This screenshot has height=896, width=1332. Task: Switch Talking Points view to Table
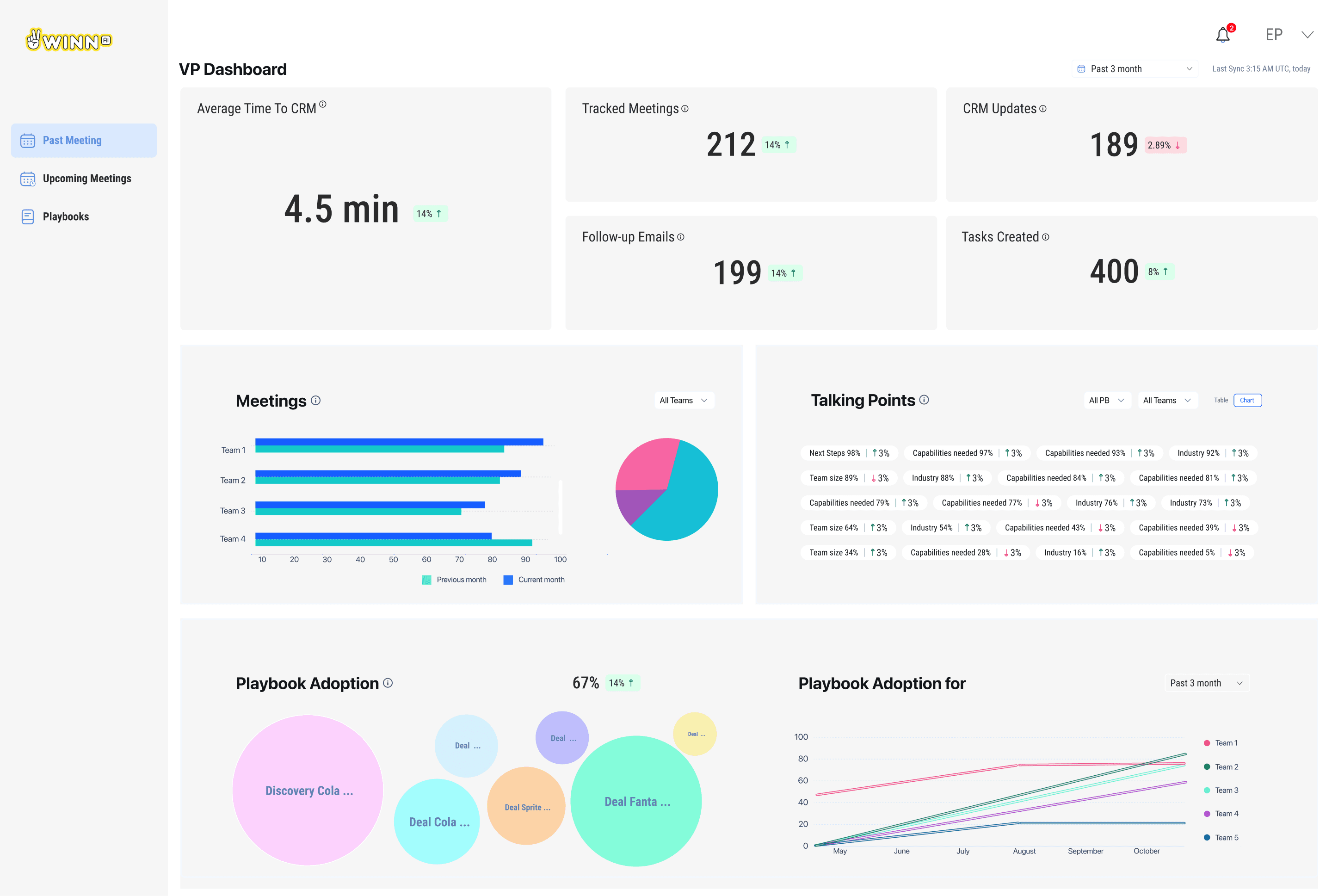(x=1221, y=400)
